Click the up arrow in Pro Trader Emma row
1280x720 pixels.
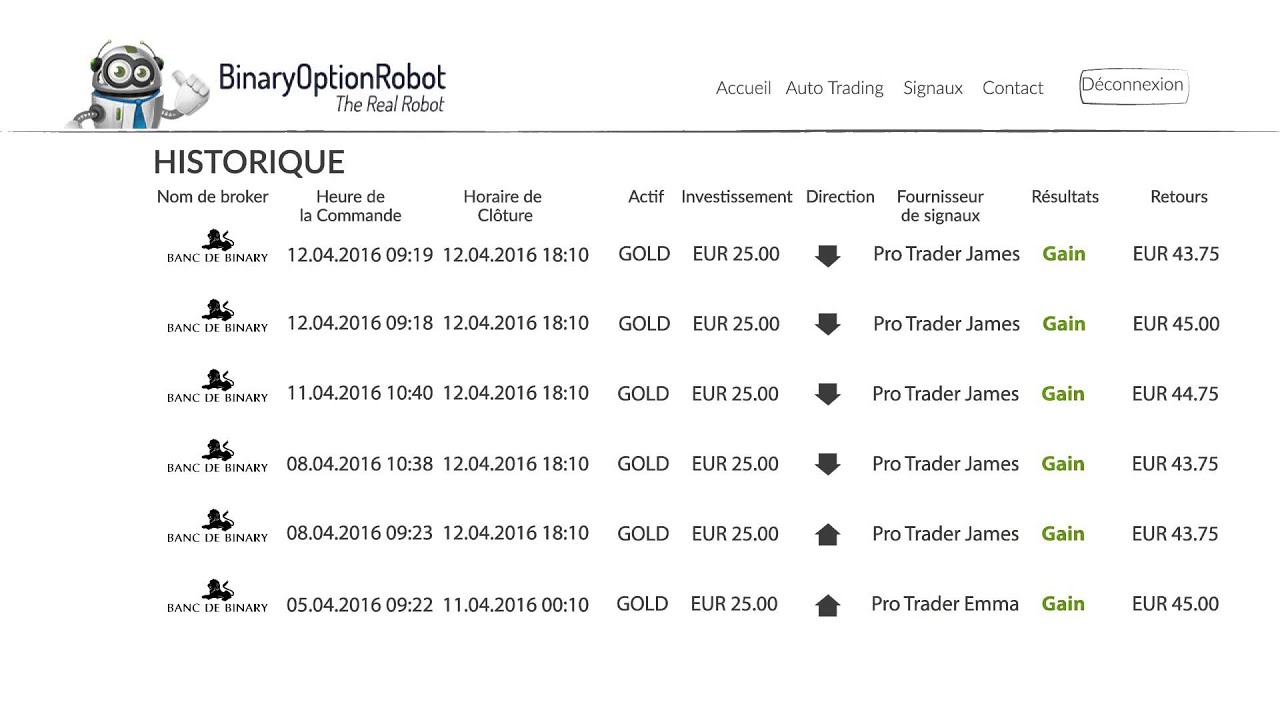pyautogui.click(x=827, y=604)
